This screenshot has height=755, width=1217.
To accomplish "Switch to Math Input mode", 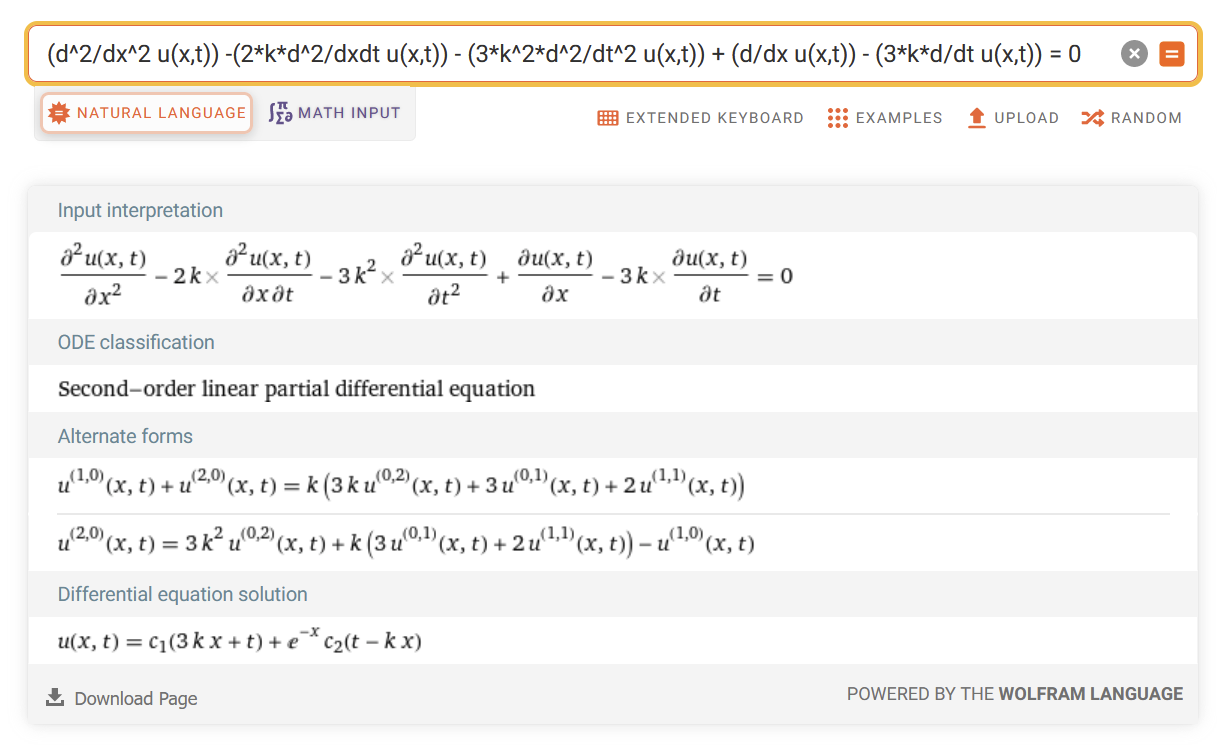I will pos(334,113).
